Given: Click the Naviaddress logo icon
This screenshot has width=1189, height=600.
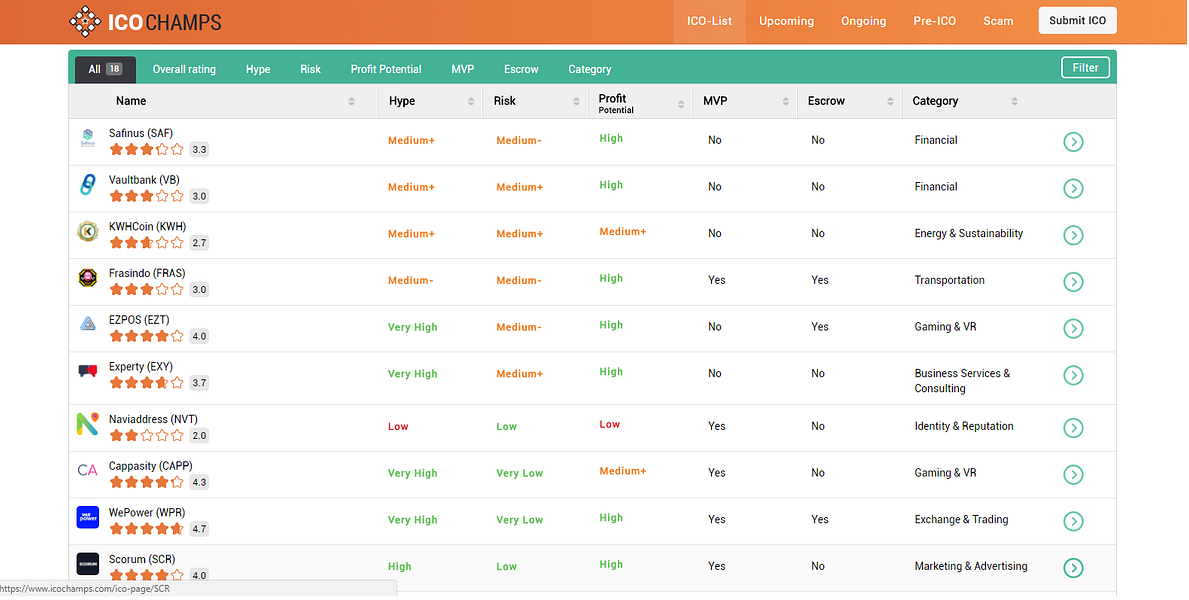Looking at the screenshot, I should pos(88,423).
